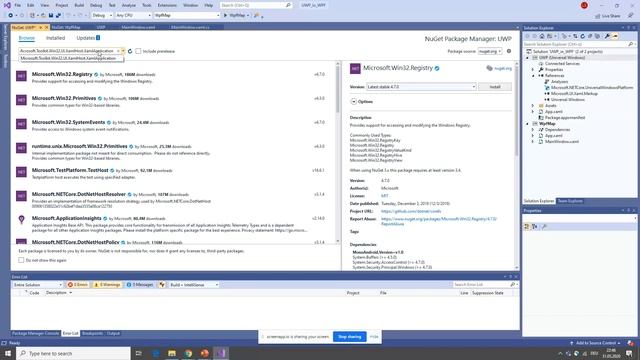Open the Build menu
This screenshot has width=640, height=360.
click(x=79, y=5)
